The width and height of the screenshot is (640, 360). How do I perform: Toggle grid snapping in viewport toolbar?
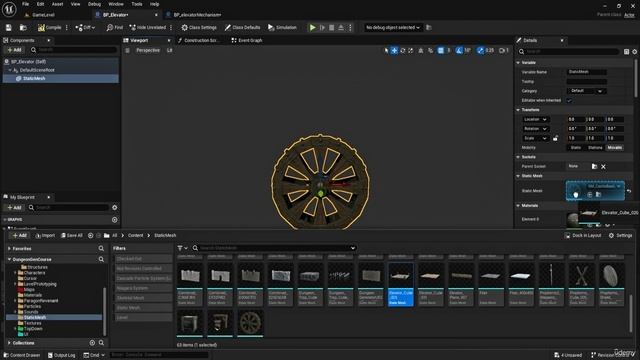click(x=440, y=50)
